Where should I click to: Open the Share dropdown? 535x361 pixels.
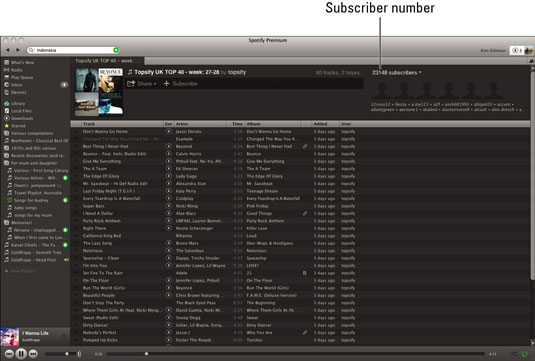point(142,84)
